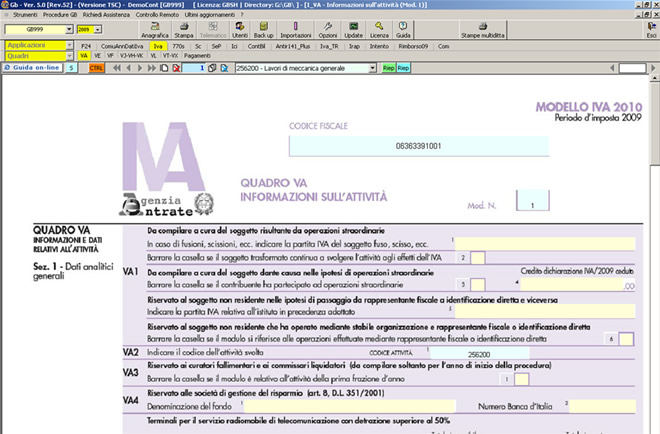Click Credito dichiarazione IVA/2009 ceduto field
Screen dimensions: 660x434
(572, 285)
